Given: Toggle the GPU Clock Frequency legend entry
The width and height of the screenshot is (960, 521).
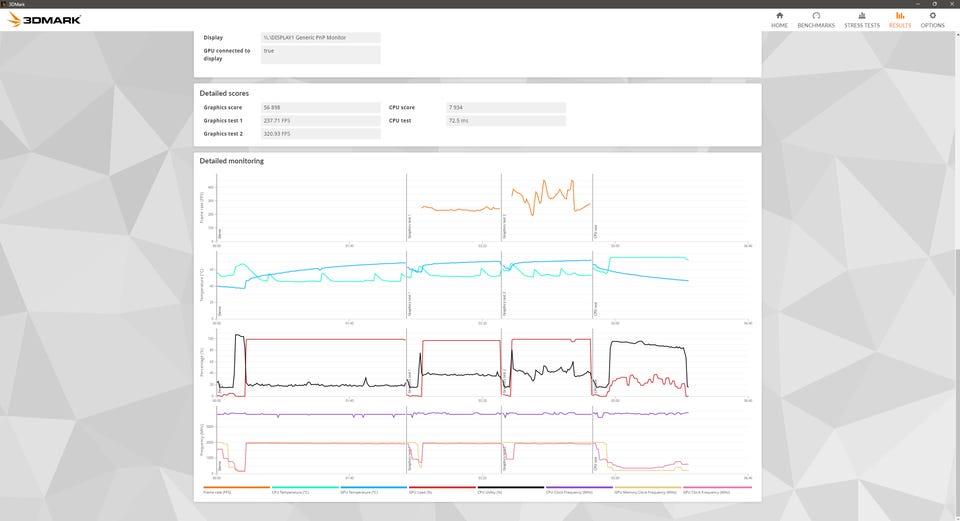Looking at the screenshot, I should click(717, 490).
